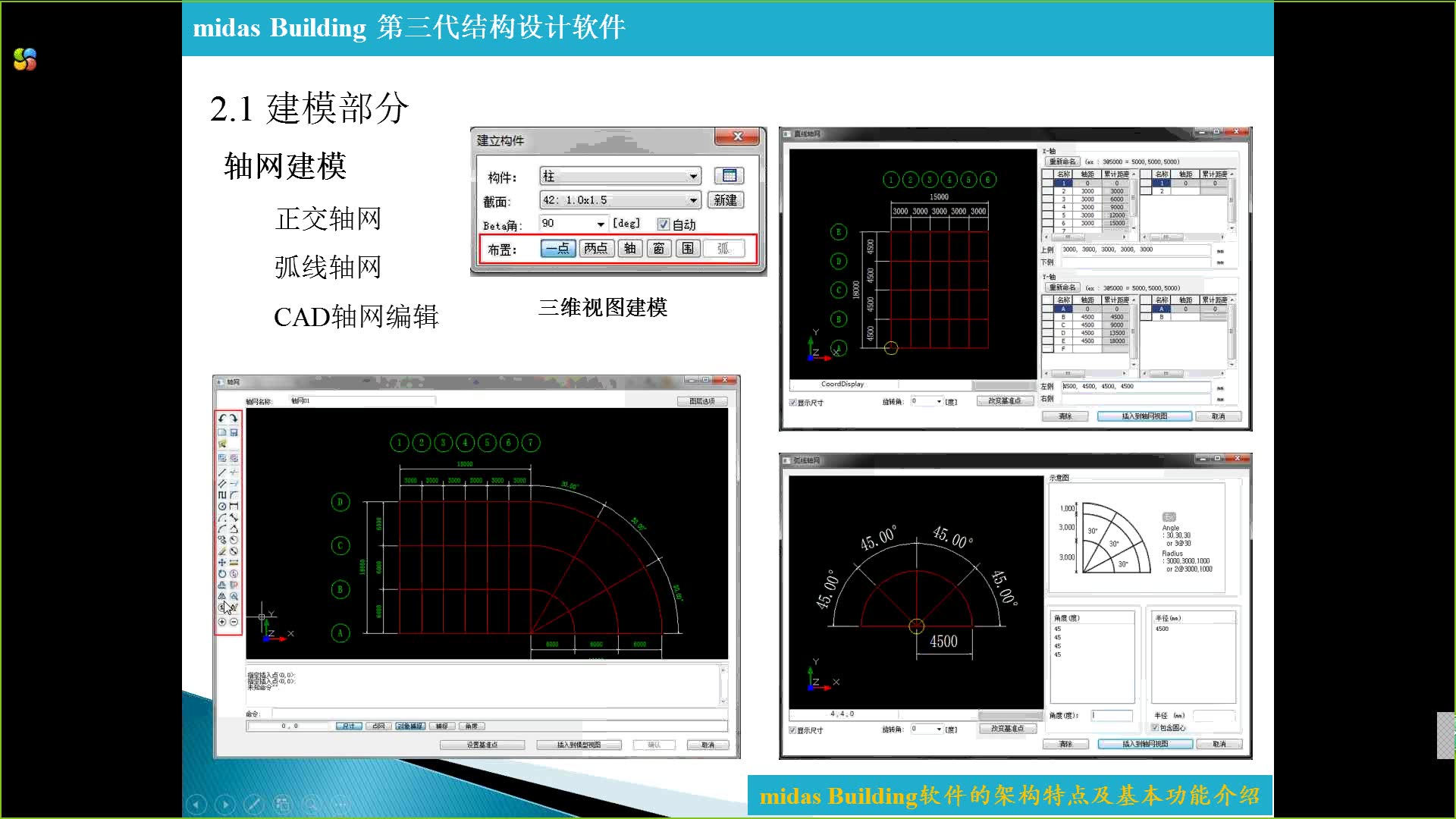Click the 新建 button in 建立构件 dialog
Image resolution: width=1456 pixels, height=819 pixels.
click(x=726, y=200)
